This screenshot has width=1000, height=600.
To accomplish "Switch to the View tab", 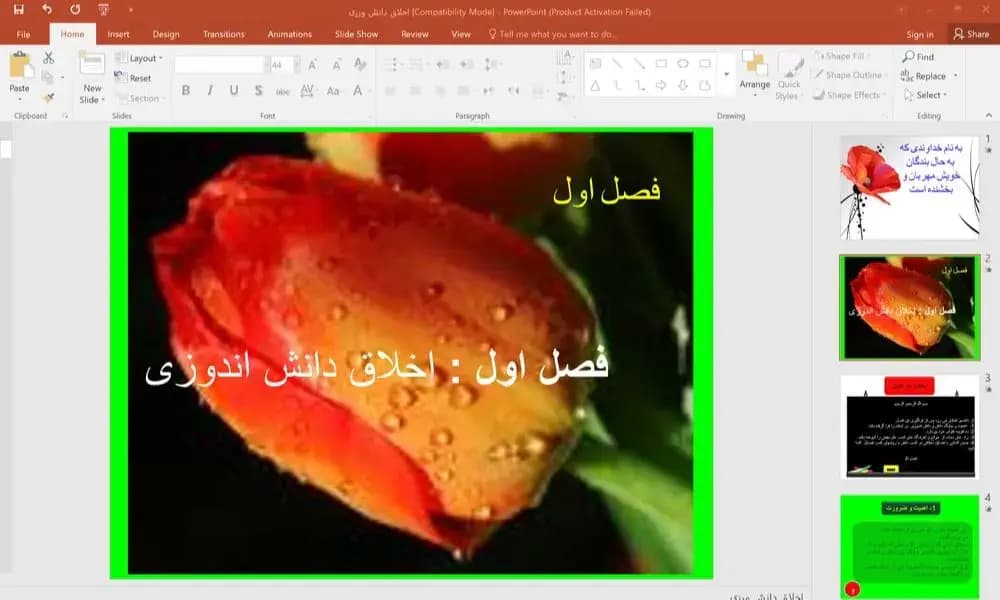I will tap(461, 34).
